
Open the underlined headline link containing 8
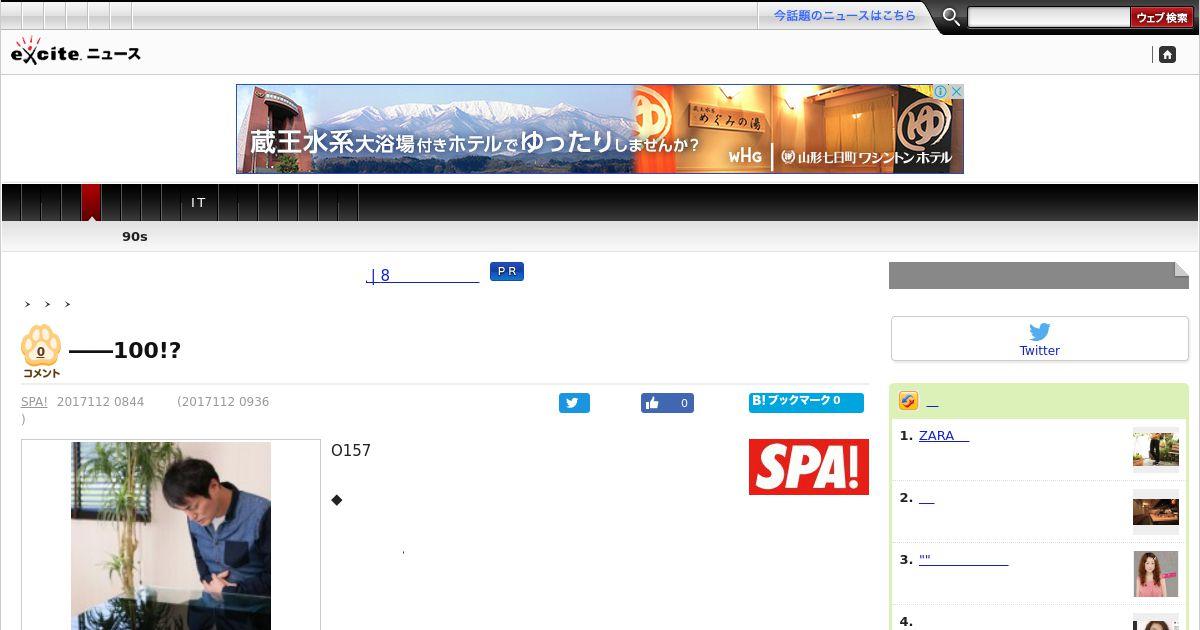tap(422, 275)
